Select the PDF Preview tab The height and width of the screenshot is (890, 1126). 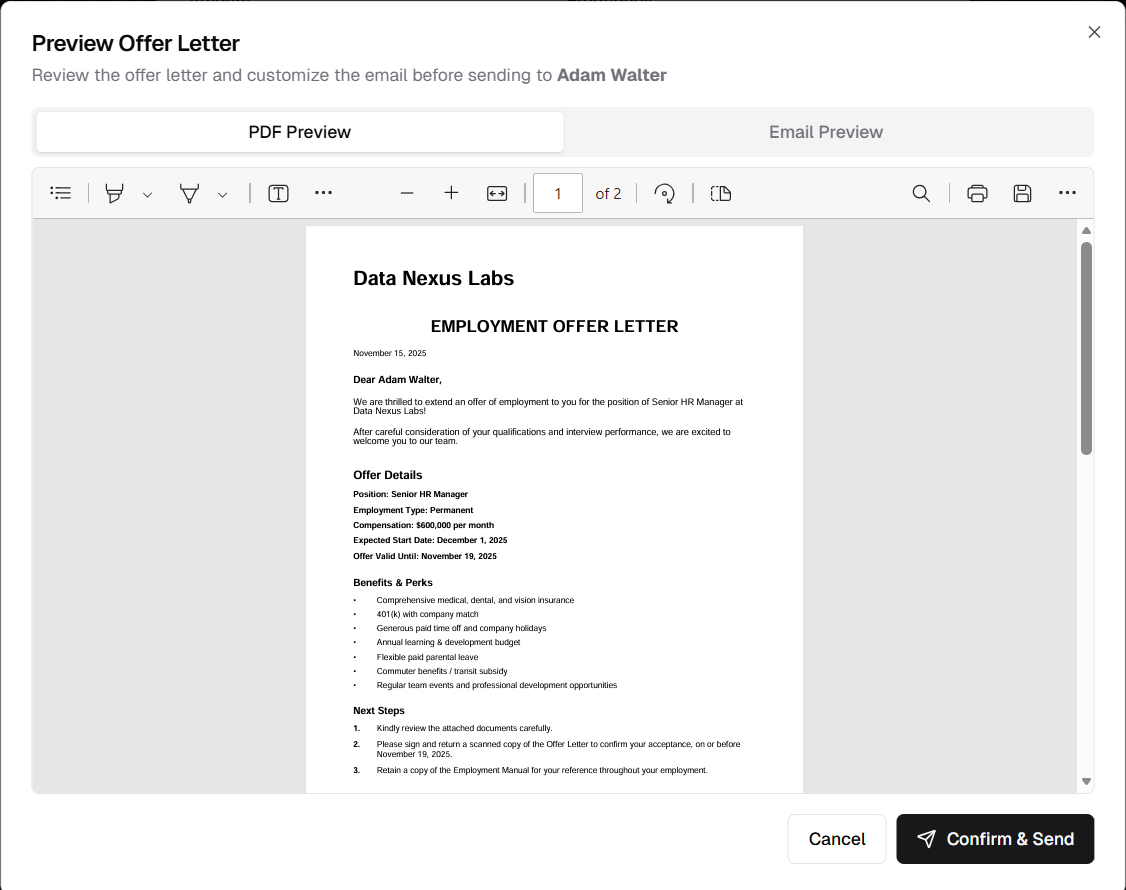[300, 132]
